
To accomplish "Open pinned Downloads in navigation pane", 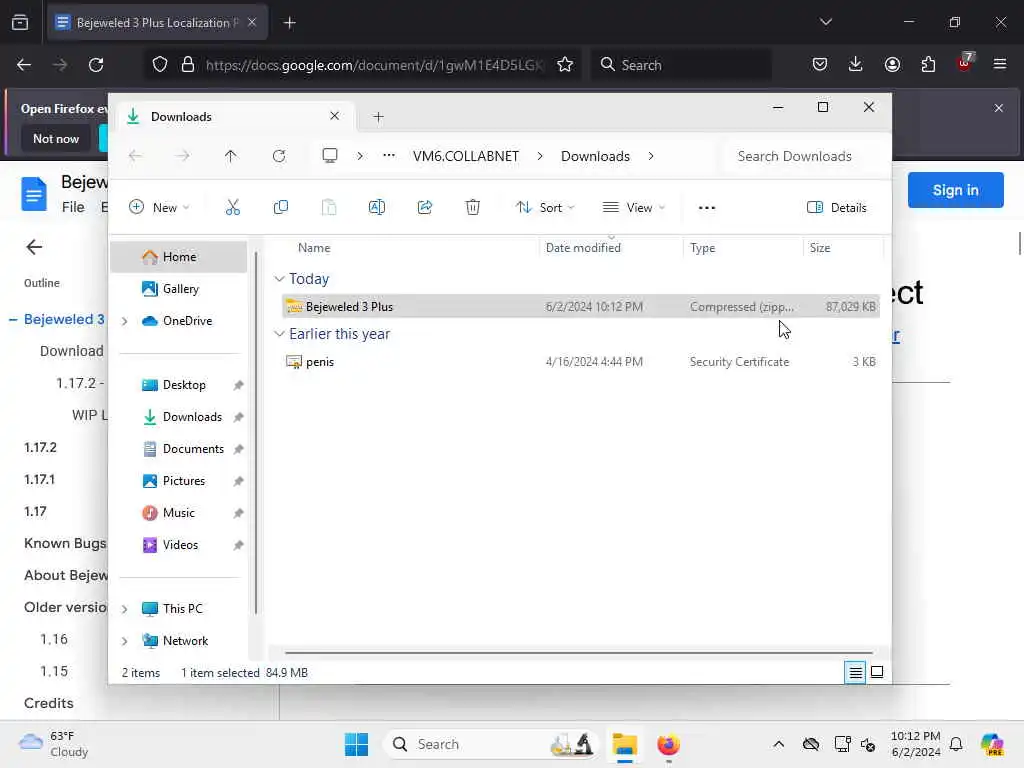I will pos(191,417).
